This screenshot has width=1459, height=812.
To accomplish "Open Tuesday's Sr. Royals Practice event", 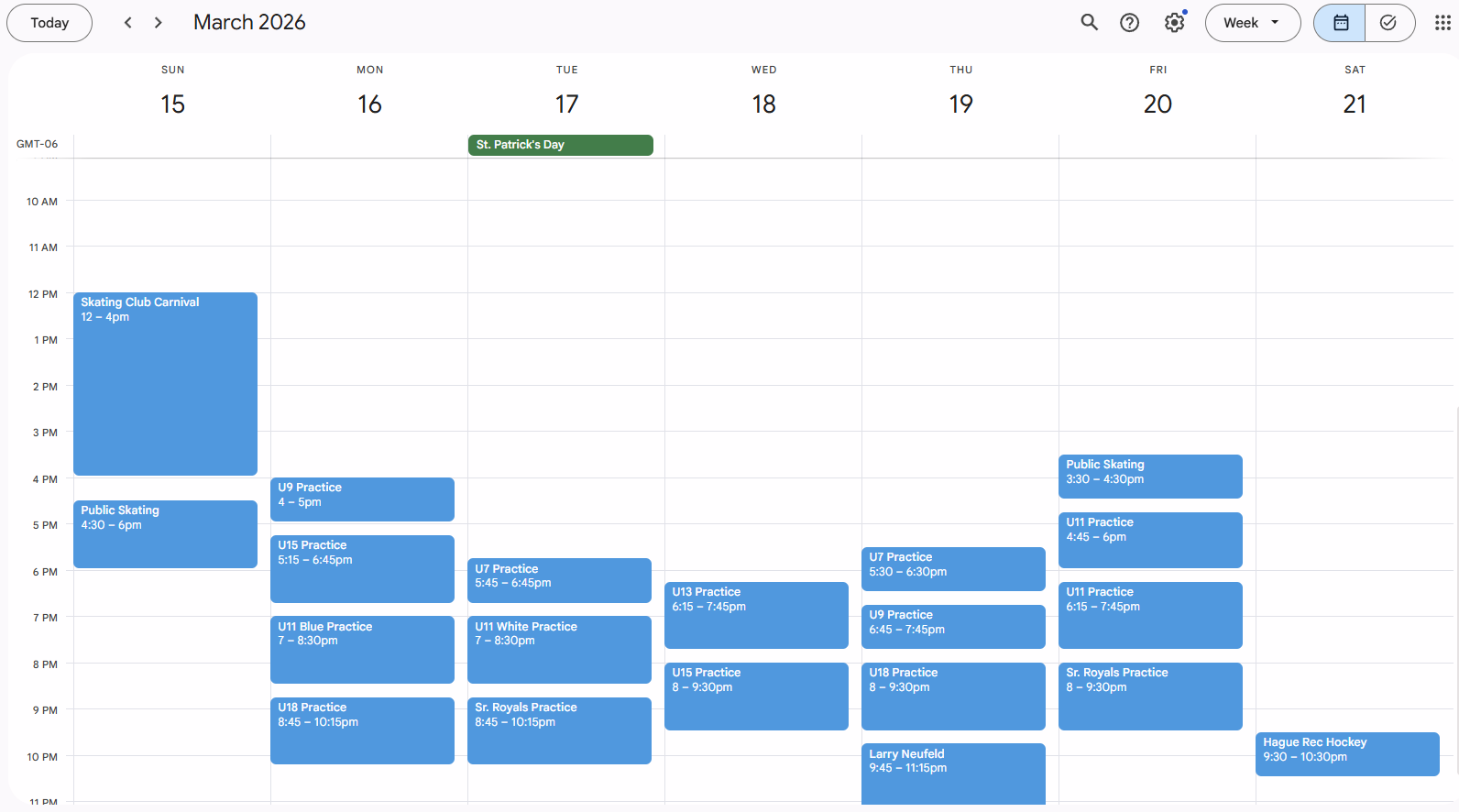I will (x=559, y=730).
